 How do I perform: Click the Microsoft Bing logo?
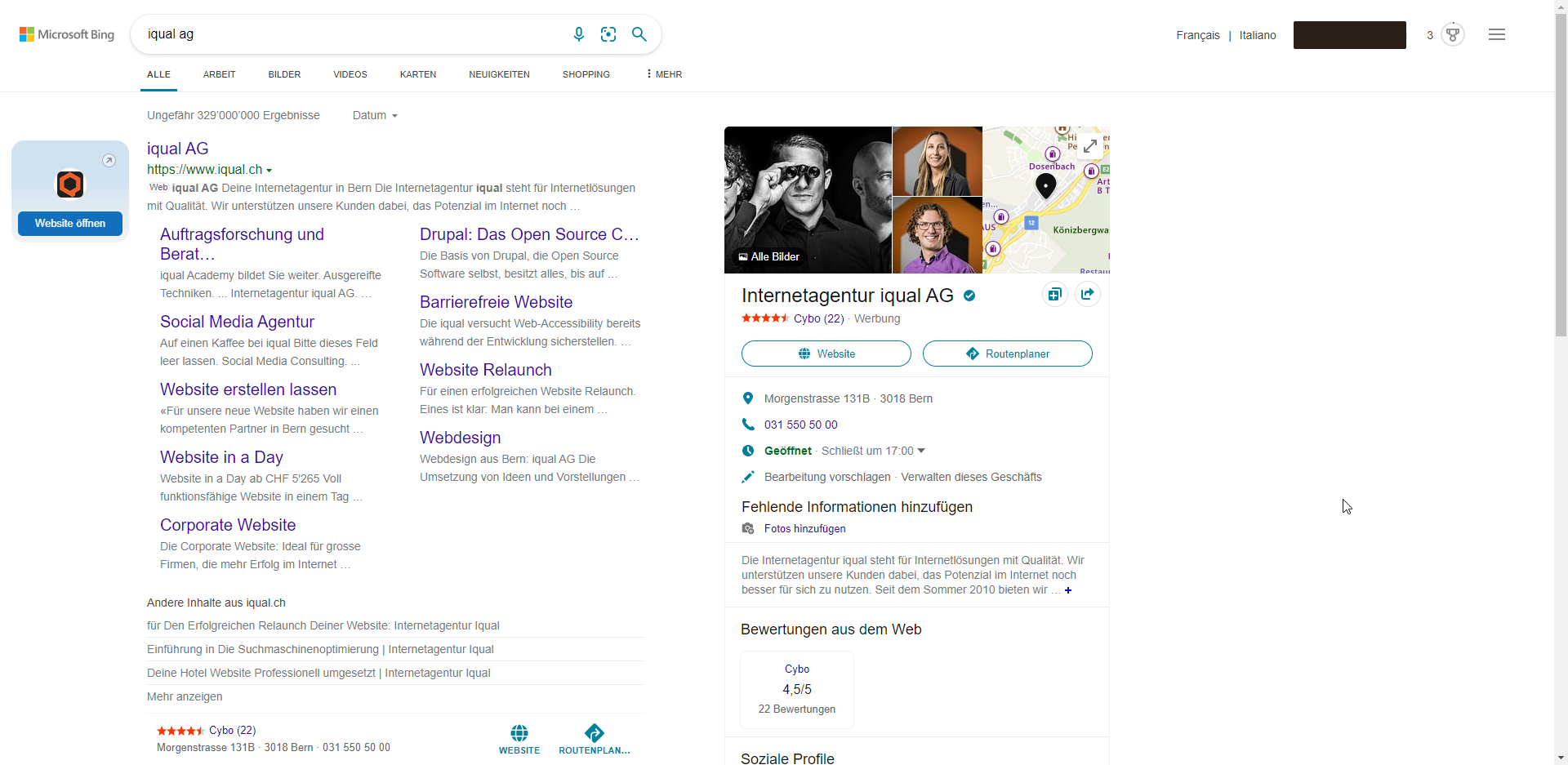point(67,34)
